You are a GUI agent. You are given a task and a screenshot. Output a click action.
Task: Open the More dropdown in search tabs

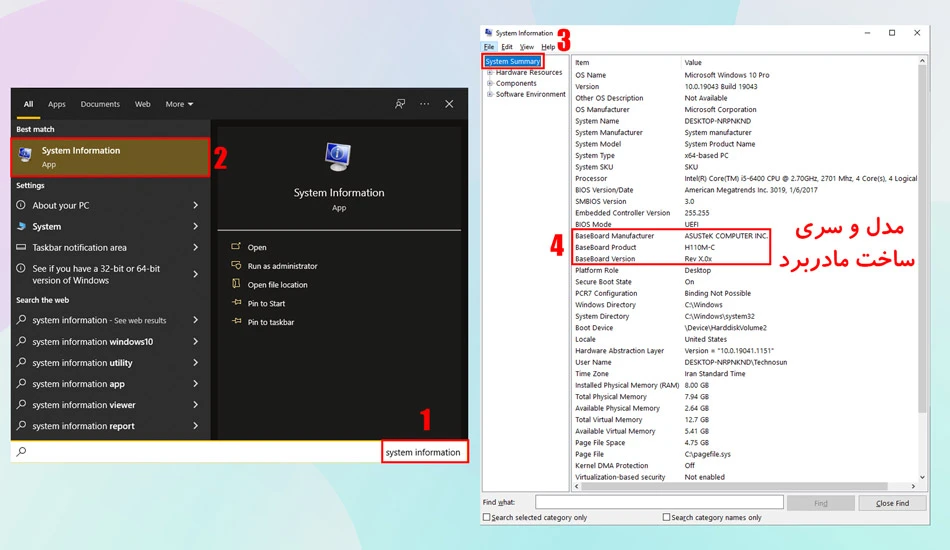(x=179, y=104)
